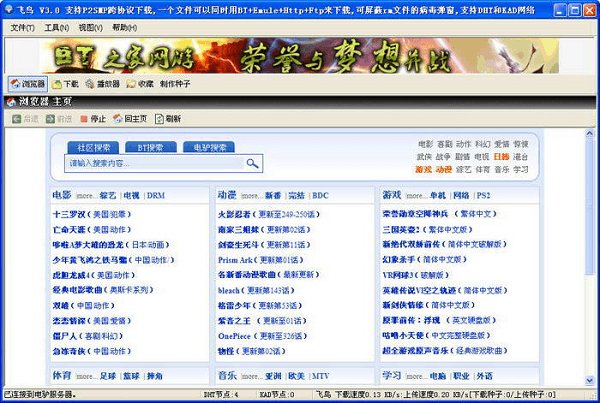Open the 三国英杰2 game entry
The image size is (600, 403).
pyautogui.click(x=427, y=230)
